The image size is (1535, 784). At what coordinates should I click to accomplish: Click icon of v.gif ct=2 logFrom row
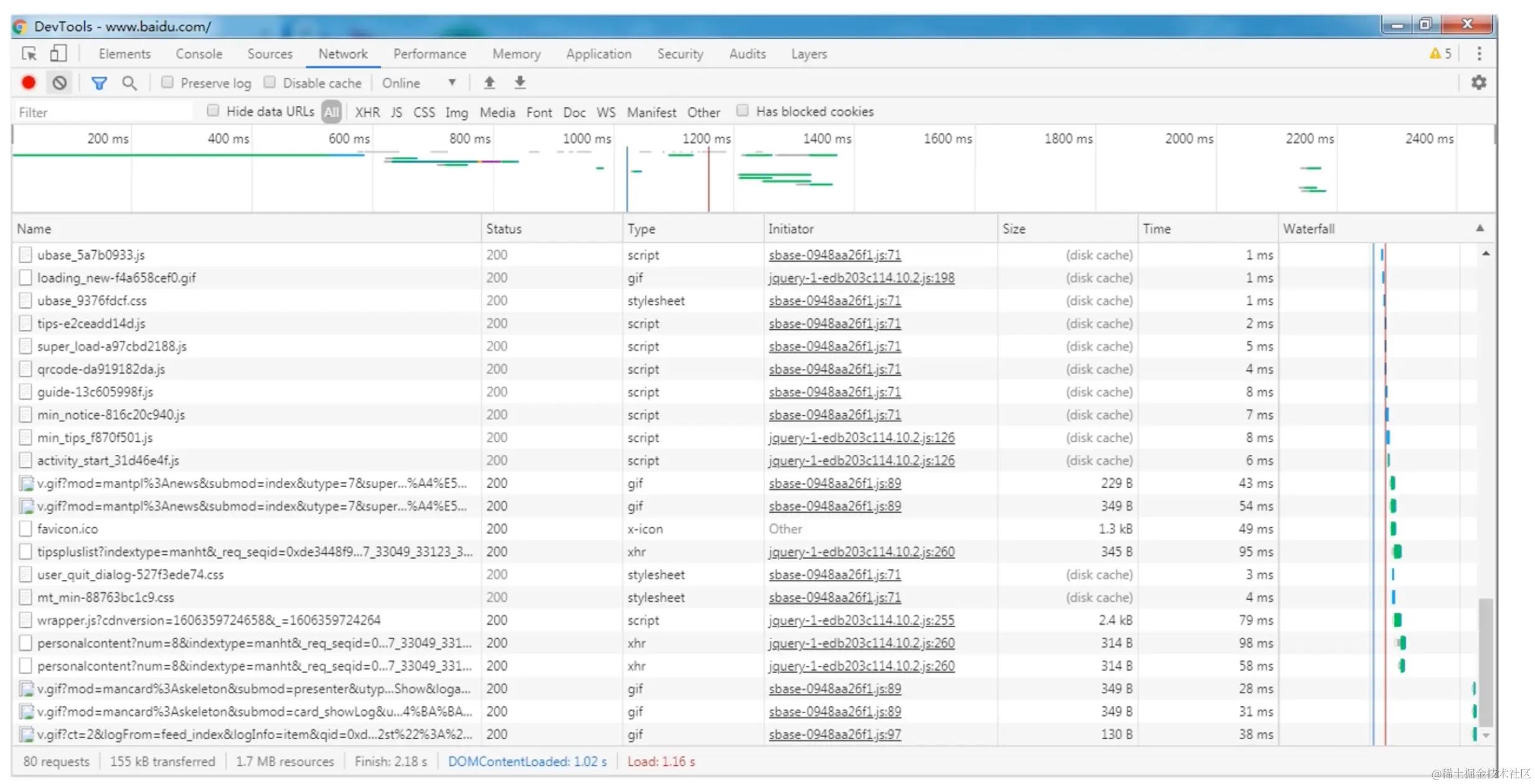click(26, 734)
